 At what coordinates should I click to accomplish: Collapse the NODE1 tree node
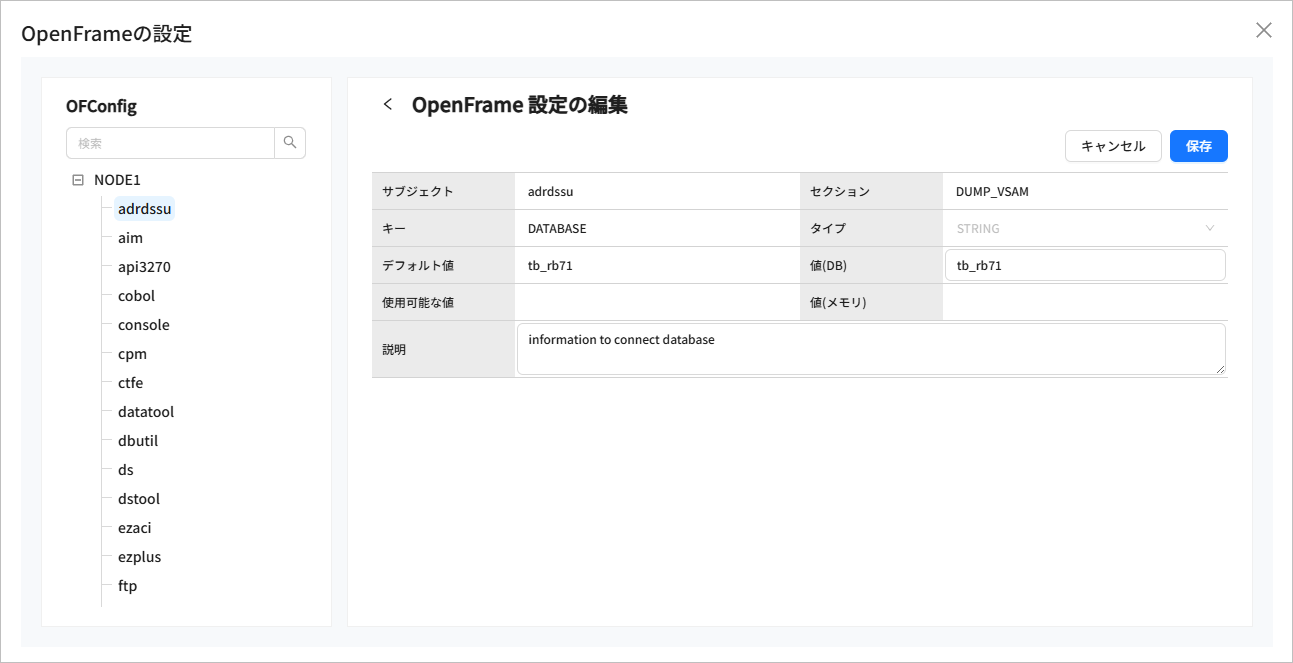78,180
